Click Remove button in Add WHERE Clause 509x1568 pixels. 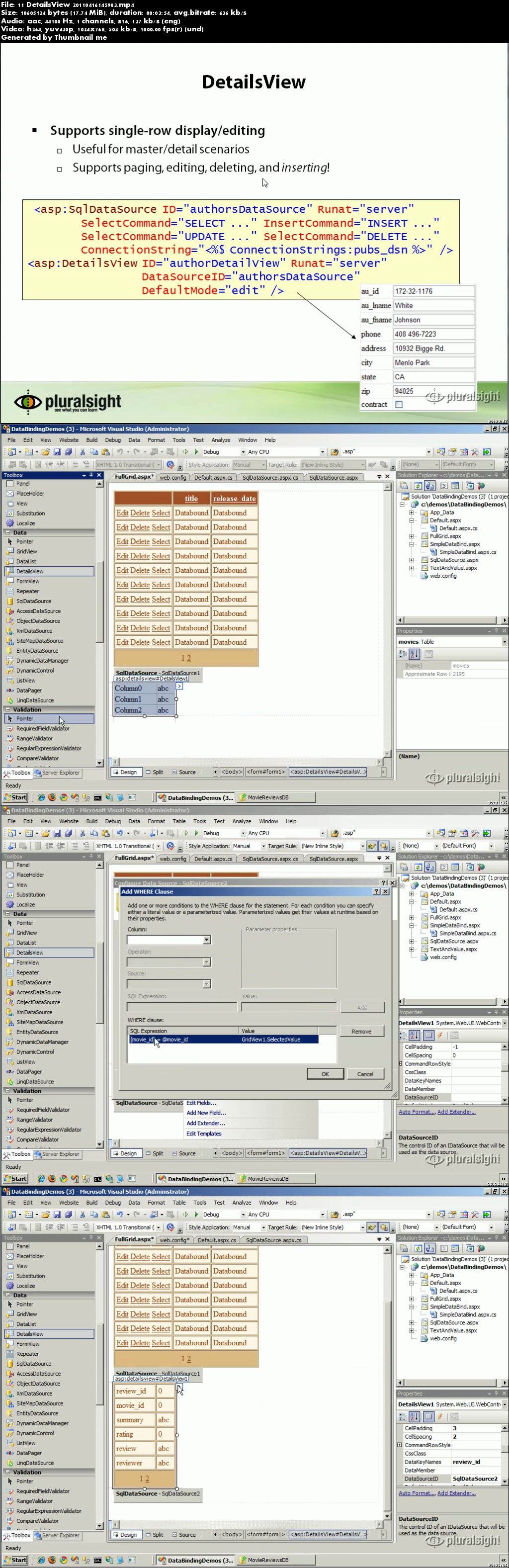click(x=361, y=1031)
